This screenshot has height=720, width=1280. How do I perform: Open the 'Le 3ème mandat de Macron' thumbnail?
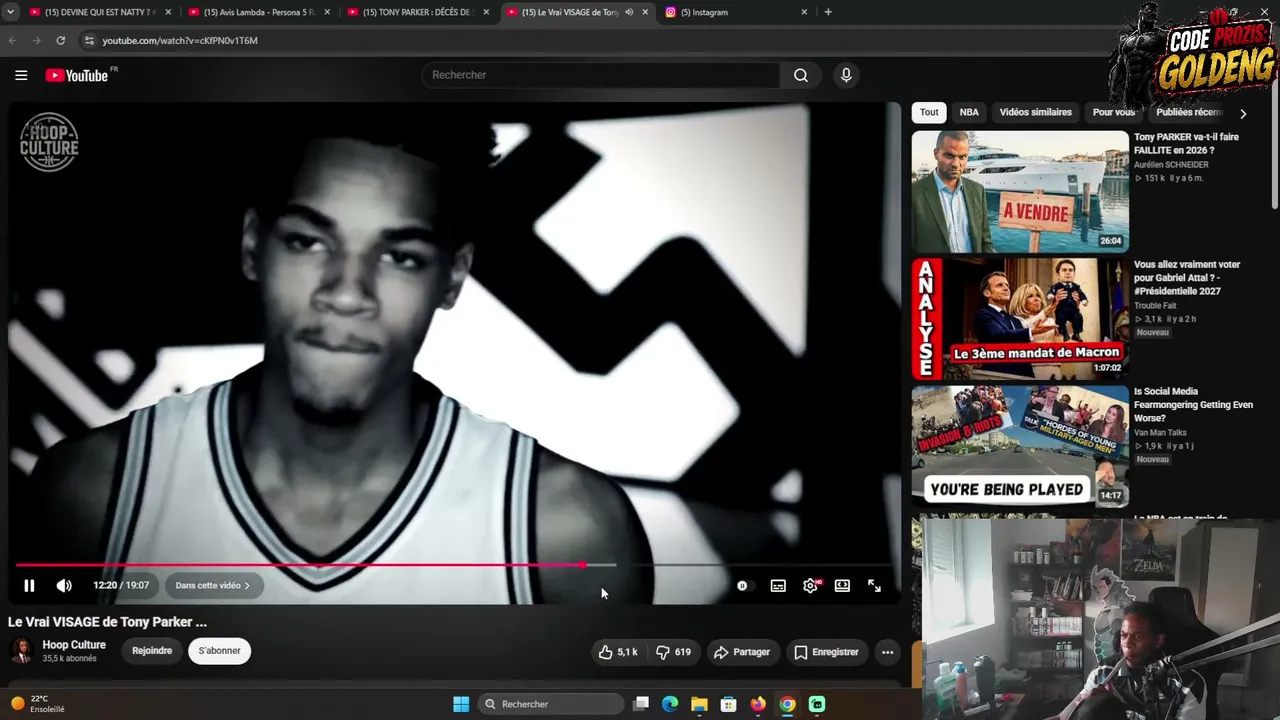[1020, 319]
